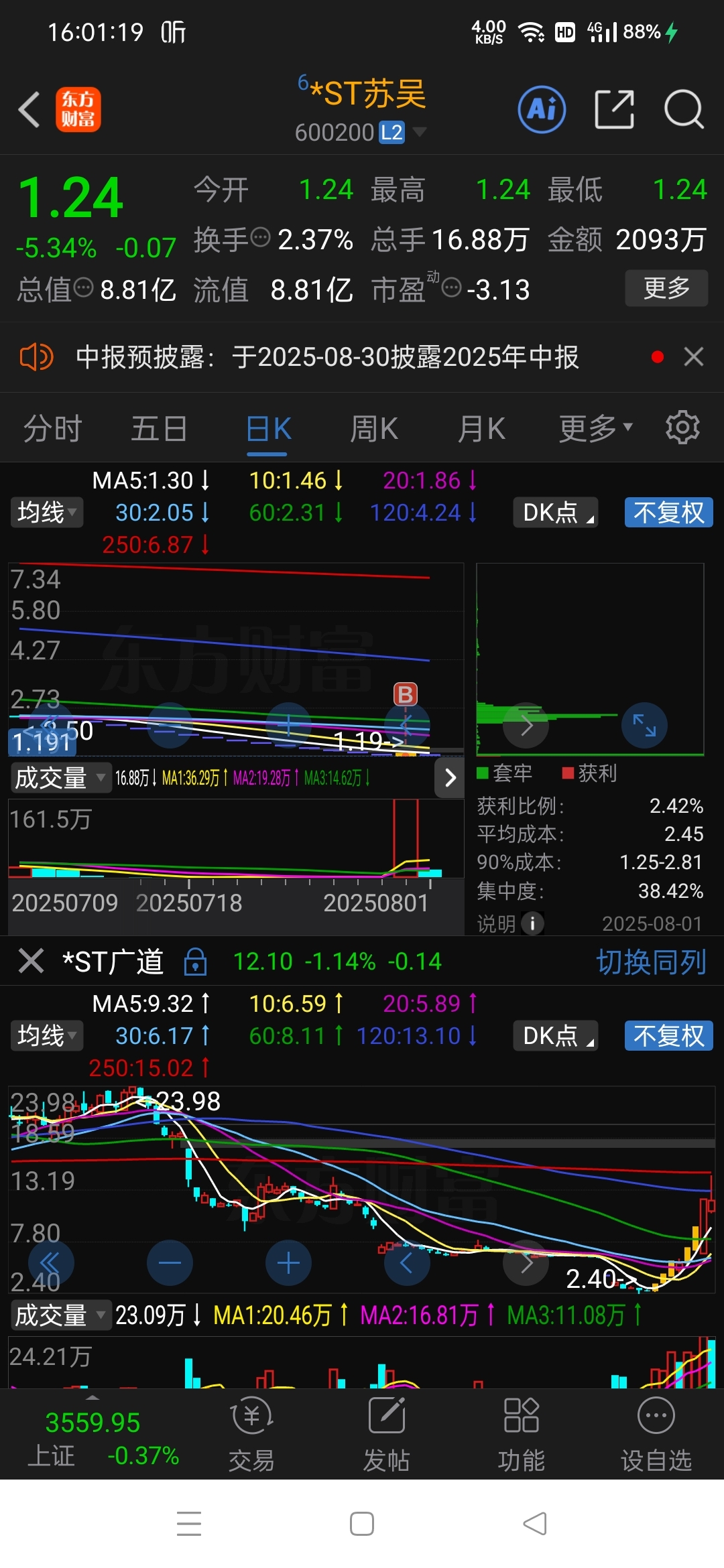Tap the 总值 info icon
Screen dimensions: 724x1568
click(x=83, y=287)
